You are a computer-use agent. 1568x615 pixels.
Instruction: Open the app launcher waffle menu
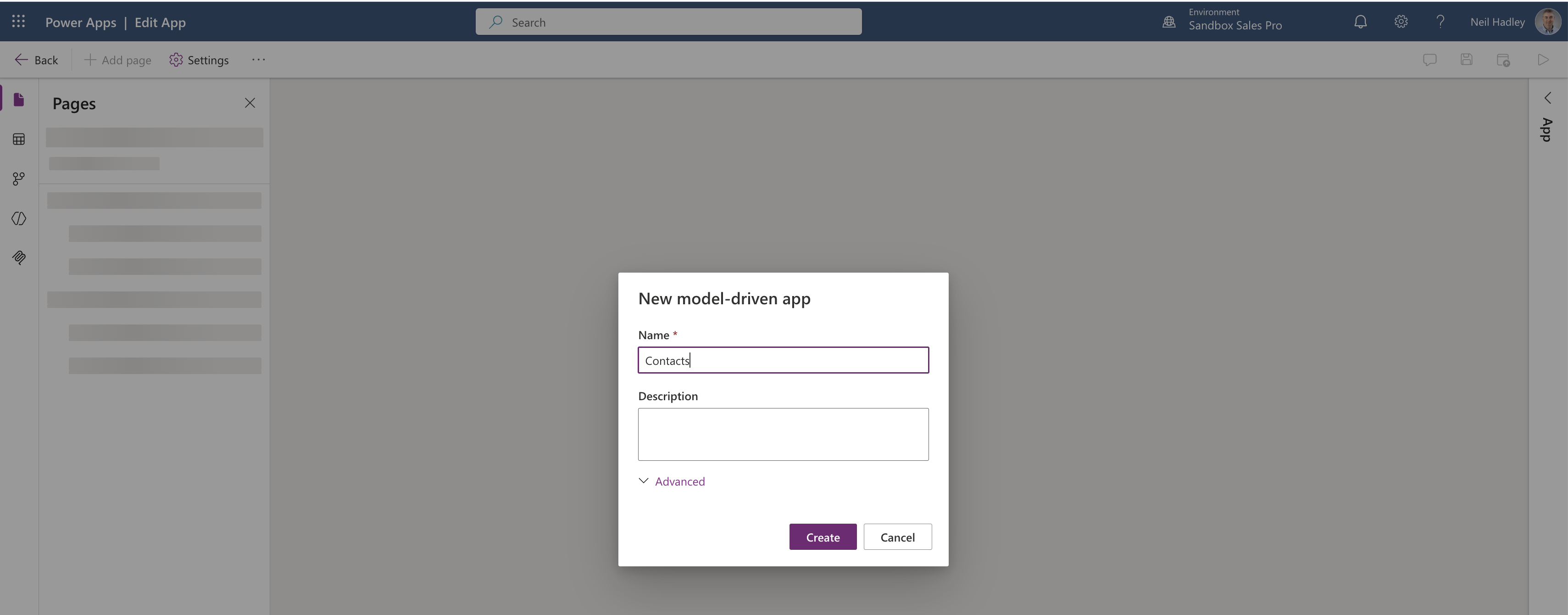tap(18, 22)
